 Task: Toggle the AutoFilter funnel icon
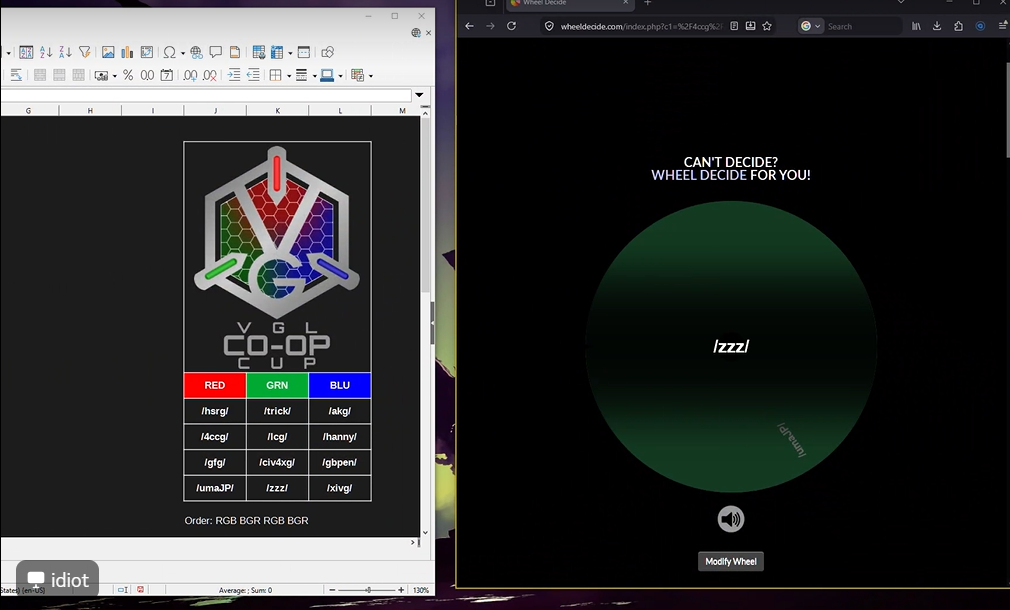[84, 52]
